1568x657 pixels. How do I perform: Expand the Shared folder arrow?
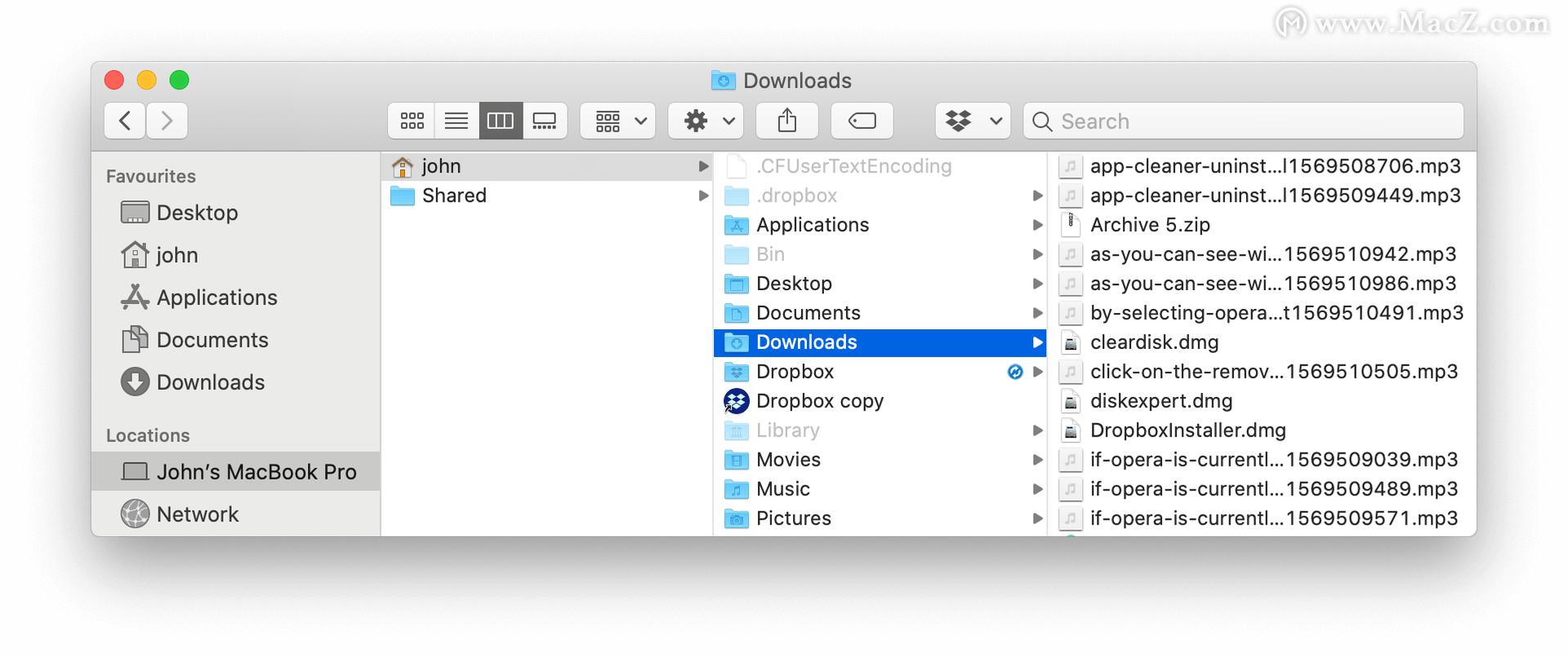703,195
